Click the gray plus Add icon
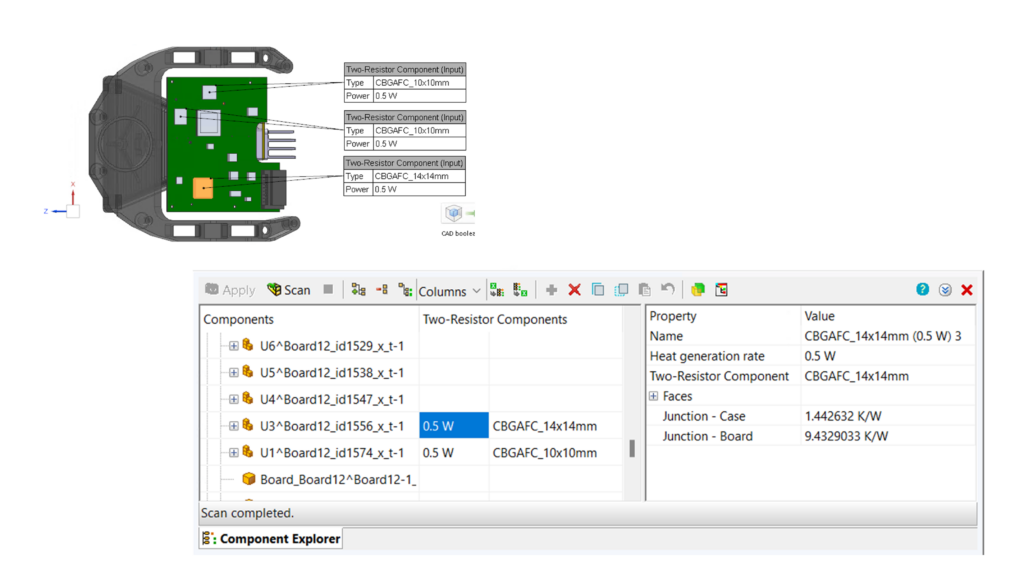 coord(551,289)
